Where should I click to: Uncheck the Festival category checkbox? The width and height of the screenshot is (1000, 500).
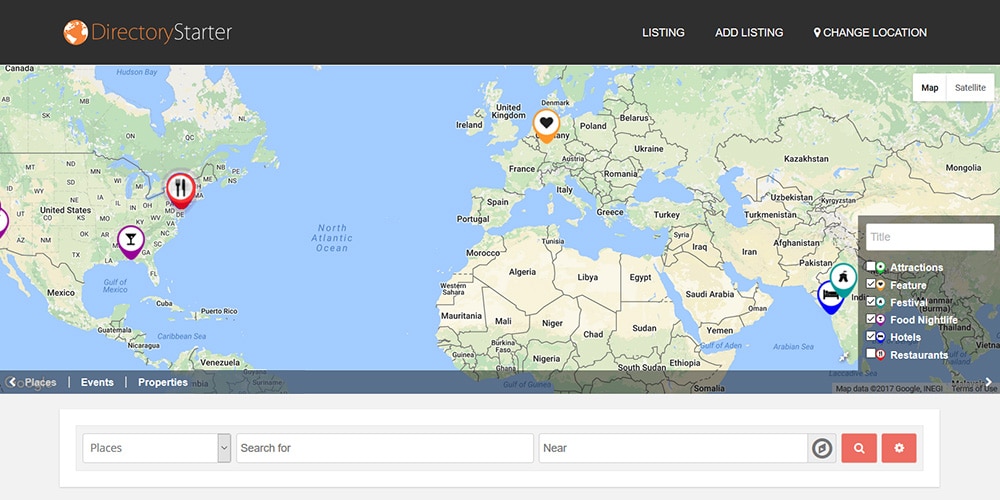click(871, 302)
